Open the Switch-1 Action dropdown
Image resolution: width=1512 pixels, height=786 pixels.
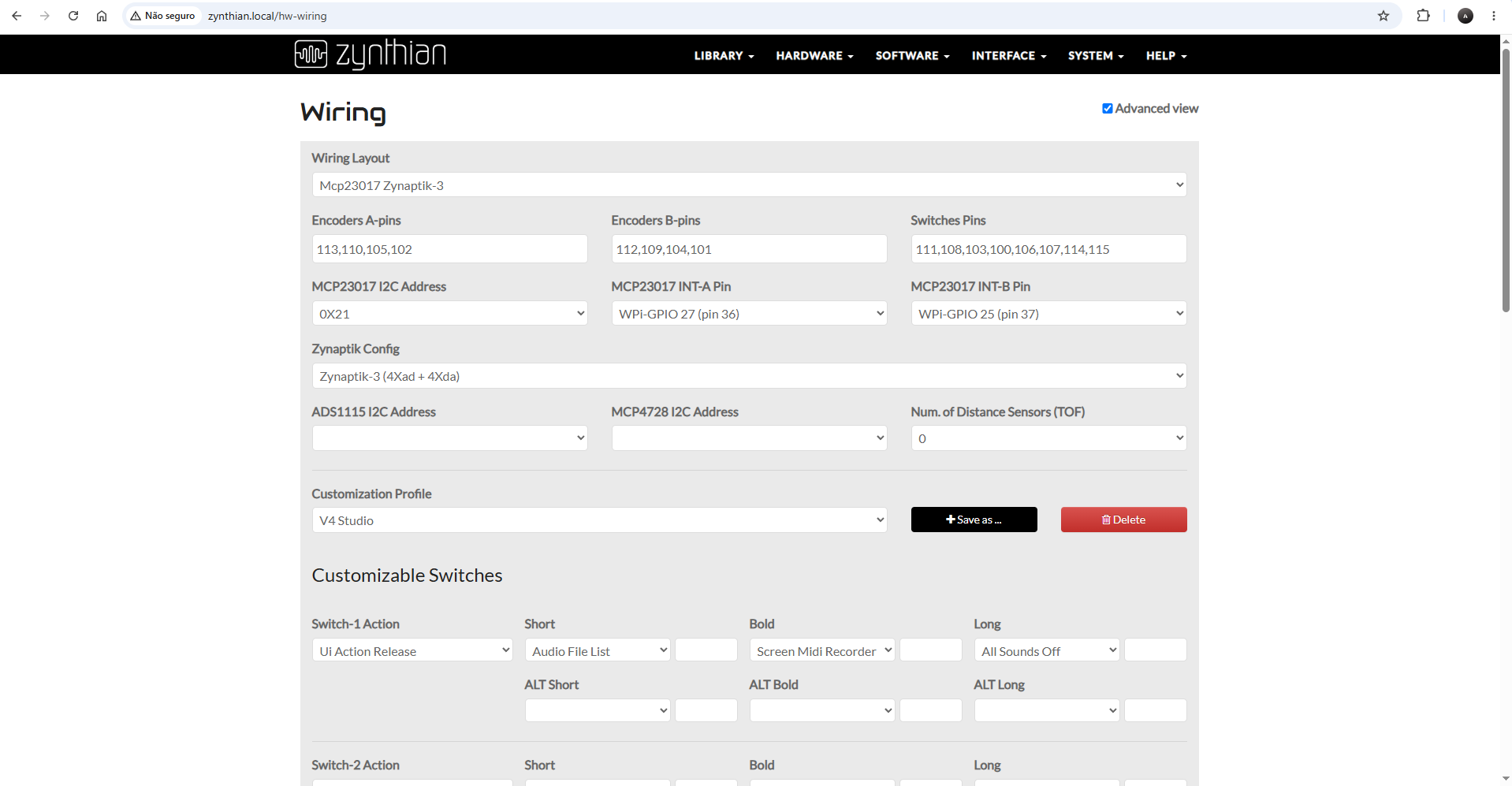pyautogui.click(x=412, y=650)
